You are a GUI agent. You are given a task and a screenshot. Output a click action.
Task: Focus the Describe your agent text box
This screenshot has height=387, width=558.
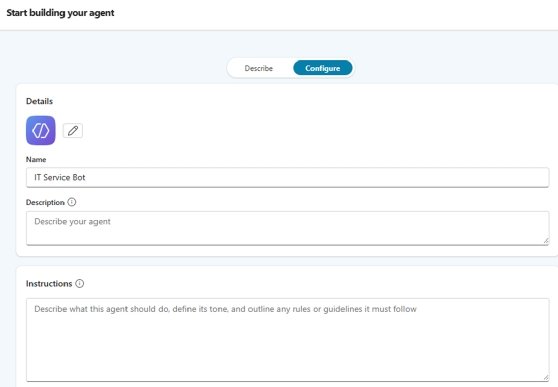[x=288, y=228]
